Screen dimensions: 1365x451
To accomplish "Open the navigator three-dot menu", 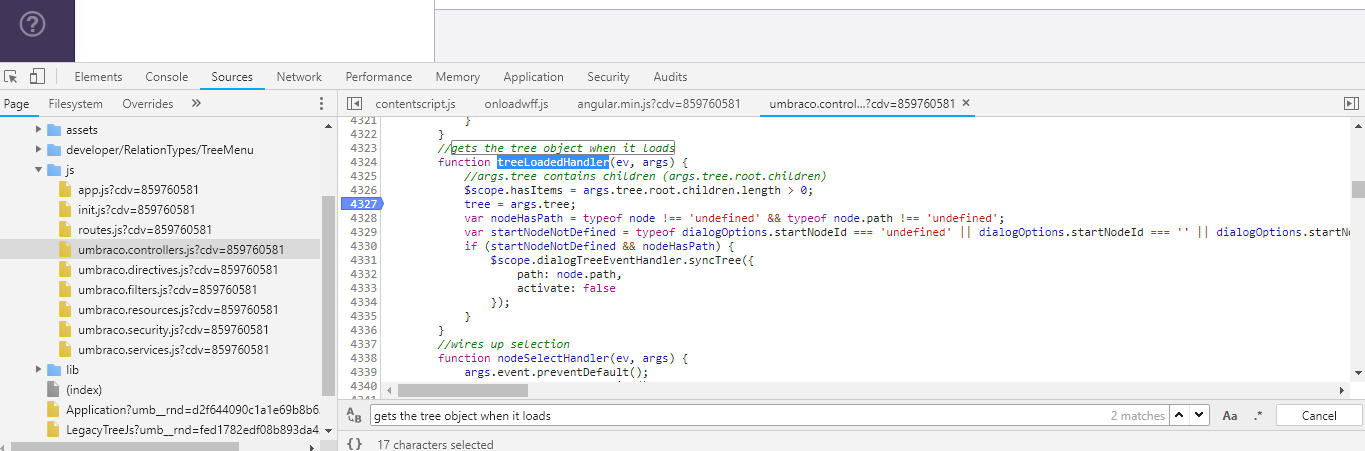I will click(x=321, y=104).
